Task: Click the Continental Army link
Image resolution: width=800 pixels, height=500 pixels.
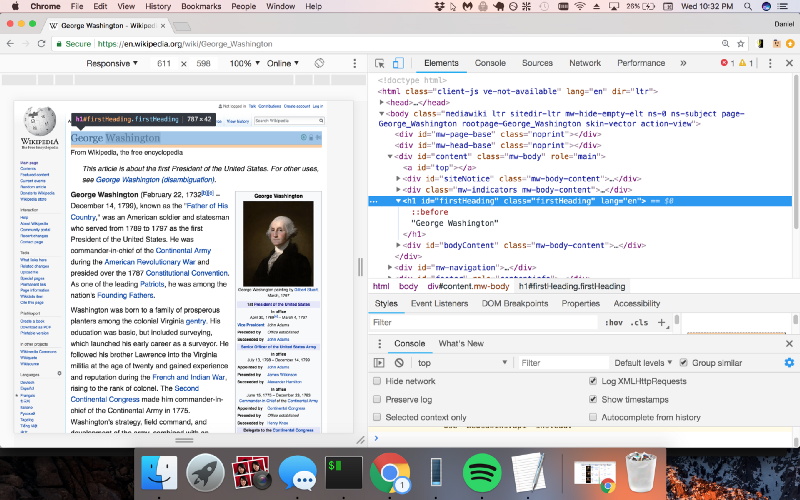Action: pyautogui.click(x=183, y=251)
